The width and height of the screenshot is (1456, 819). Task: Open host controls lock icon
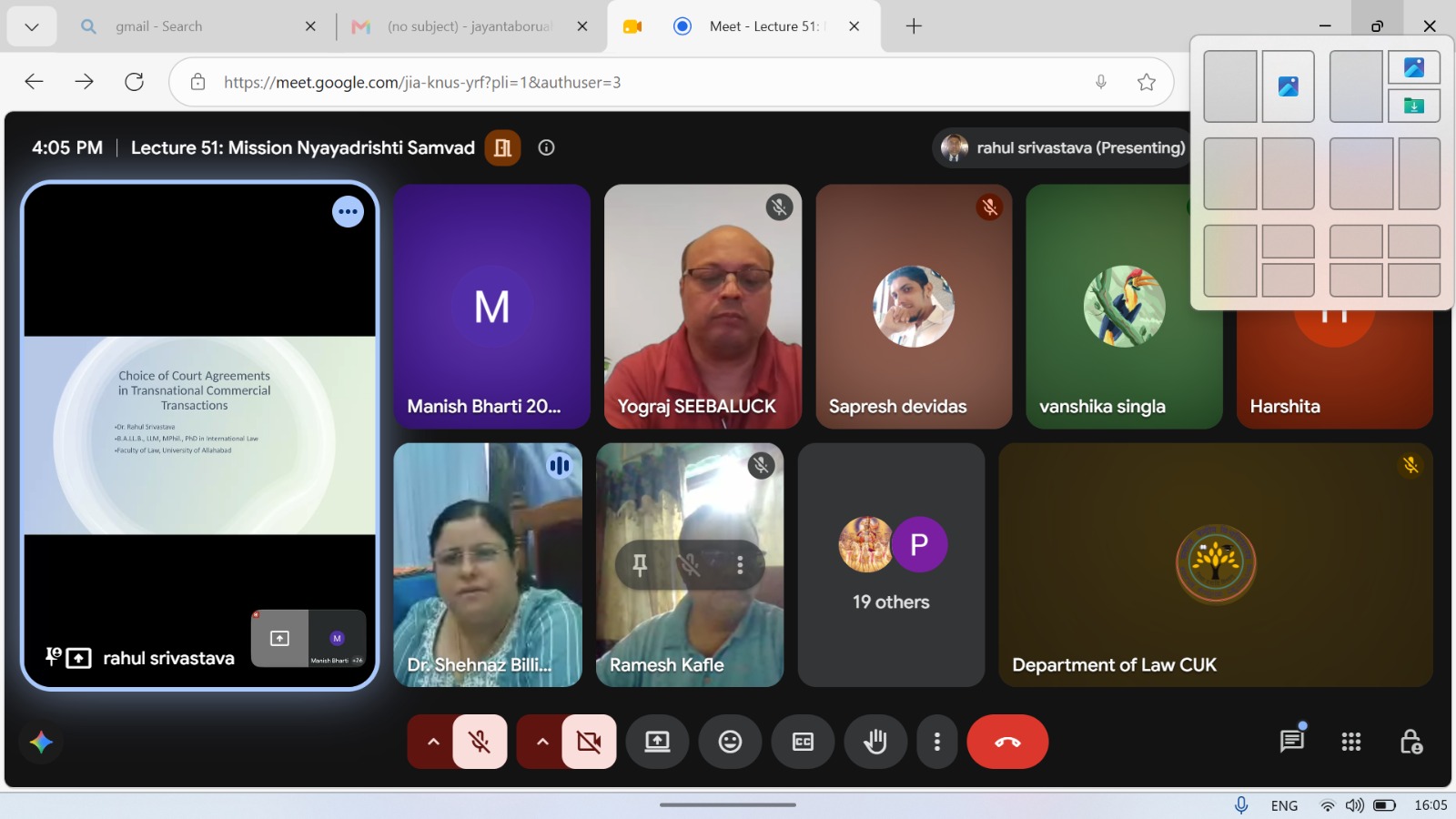pos(1410,742)
